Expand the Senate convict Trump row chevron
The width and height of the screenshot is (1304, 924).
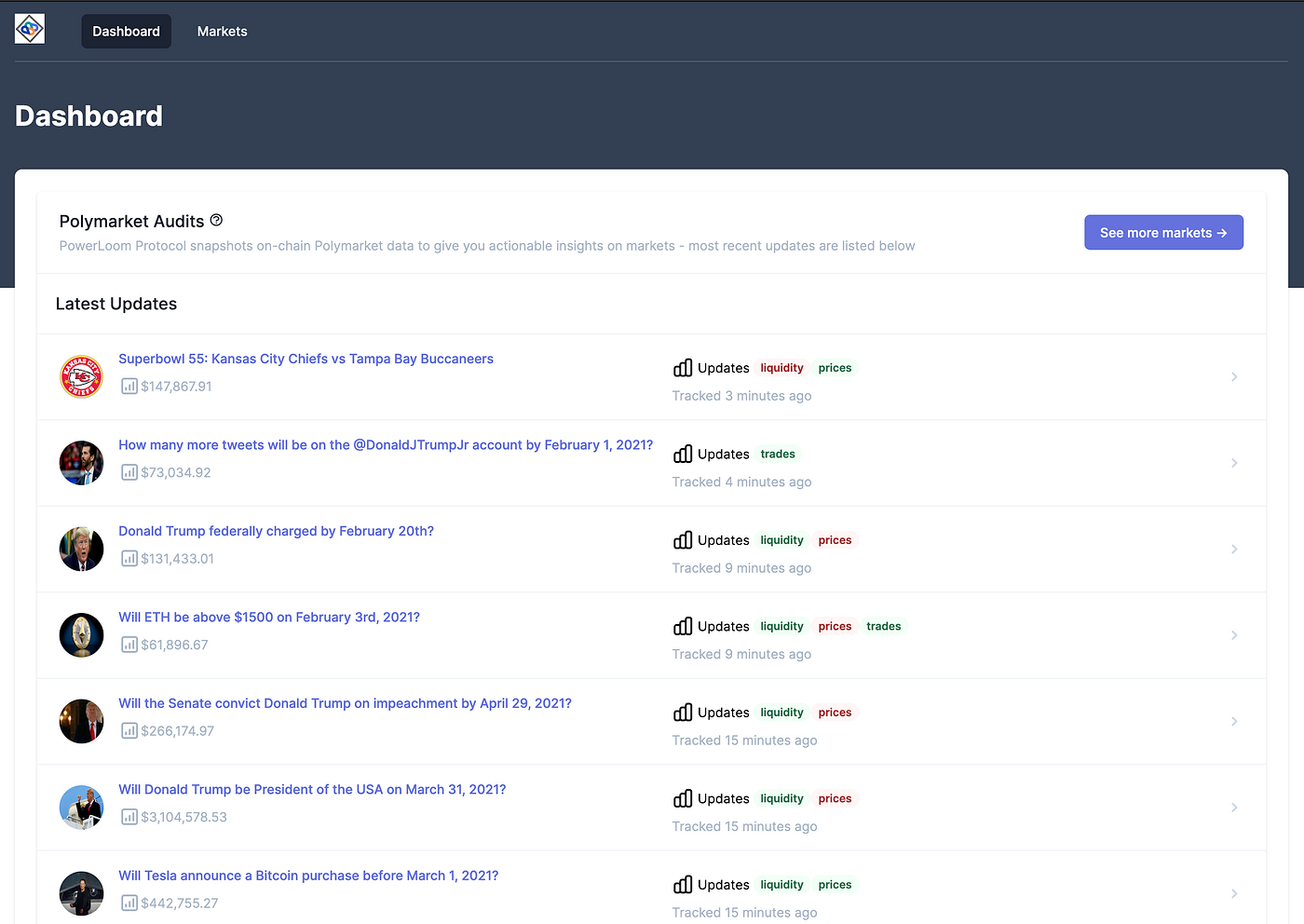coord(1234,722)
